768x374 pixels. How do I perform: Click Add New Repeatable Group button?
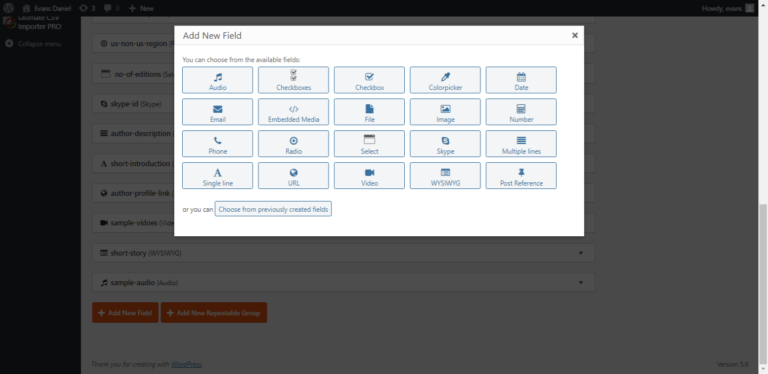pyautogui.click(x=214, y=312)
